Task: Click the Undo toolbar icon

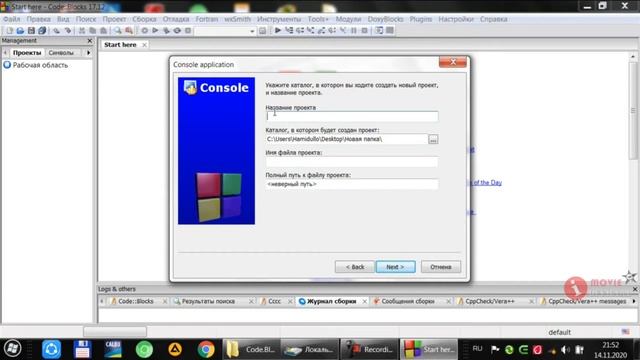Action: 56,31
